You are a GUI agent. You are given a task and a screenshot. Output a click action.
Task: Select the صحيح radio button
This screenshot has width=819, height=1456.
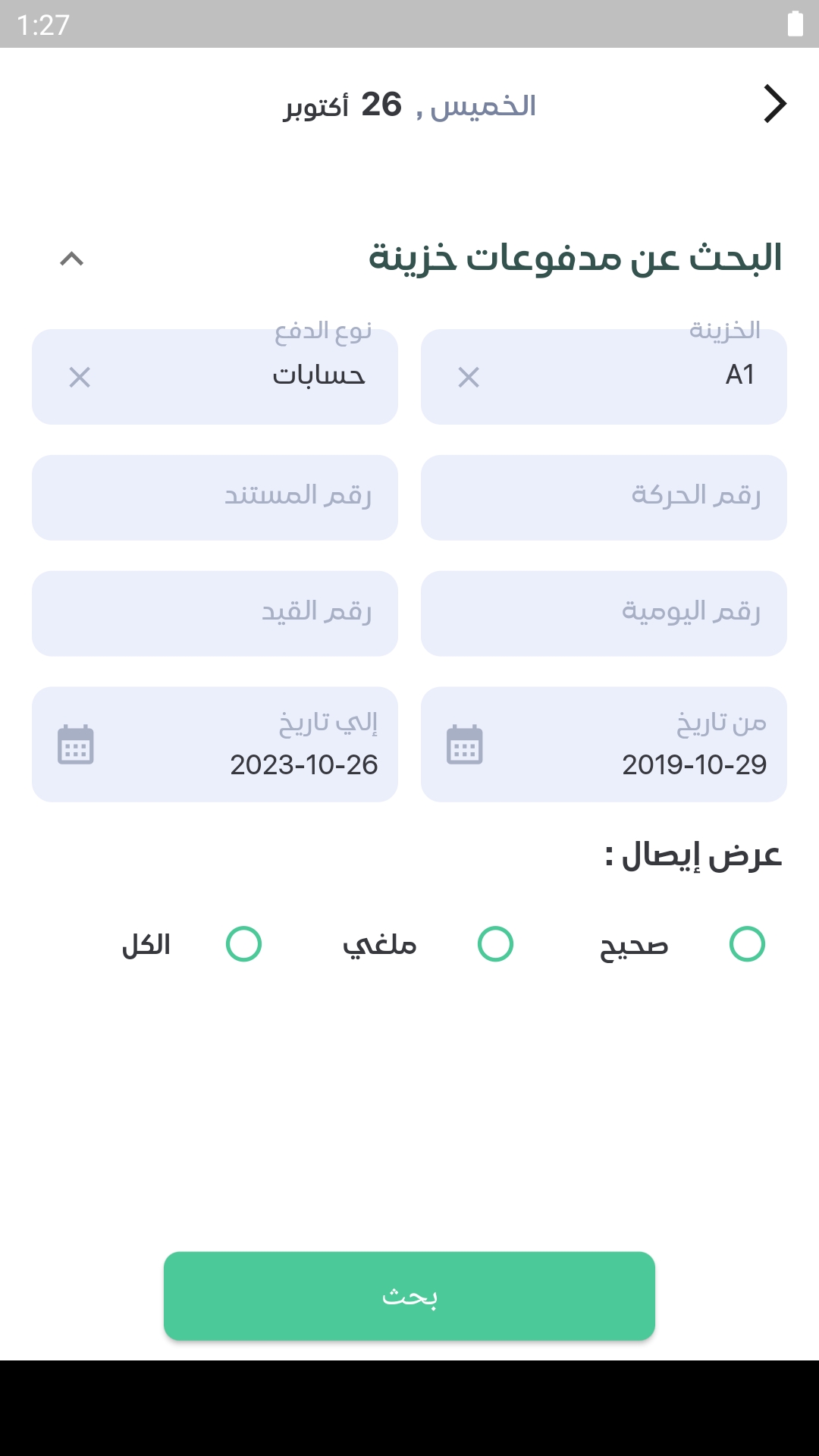tap(747, 944)
